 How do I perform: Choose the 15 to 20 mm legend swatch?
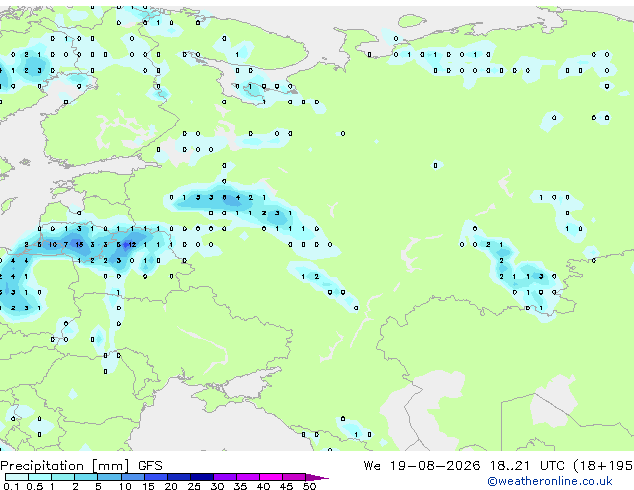click(156, 477)
